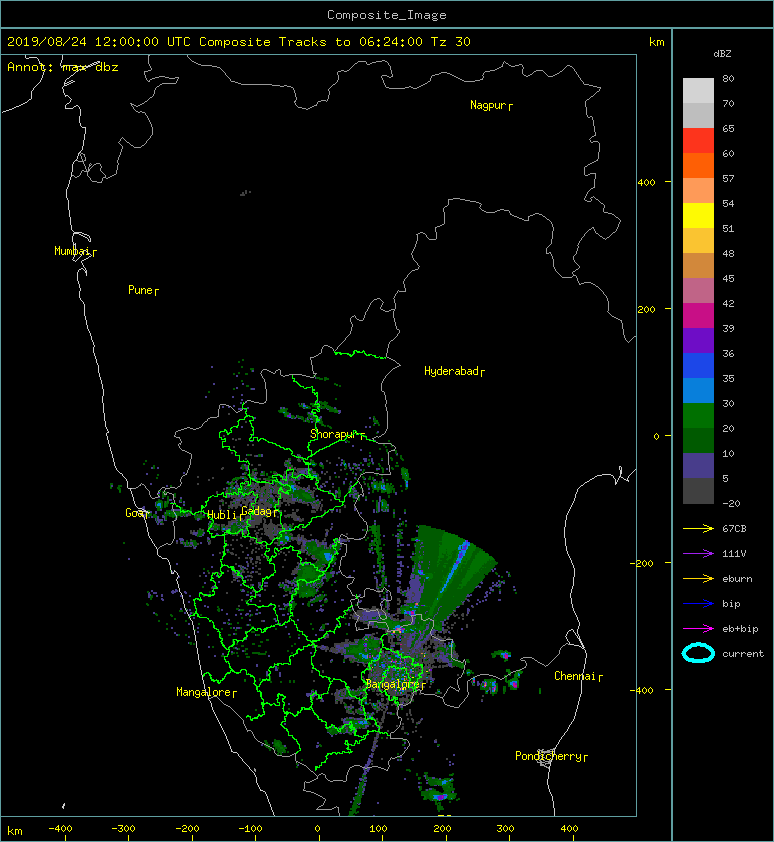Click the 20 dBZ green swatch
The image size is (774, 842).
tap(698, 415)
